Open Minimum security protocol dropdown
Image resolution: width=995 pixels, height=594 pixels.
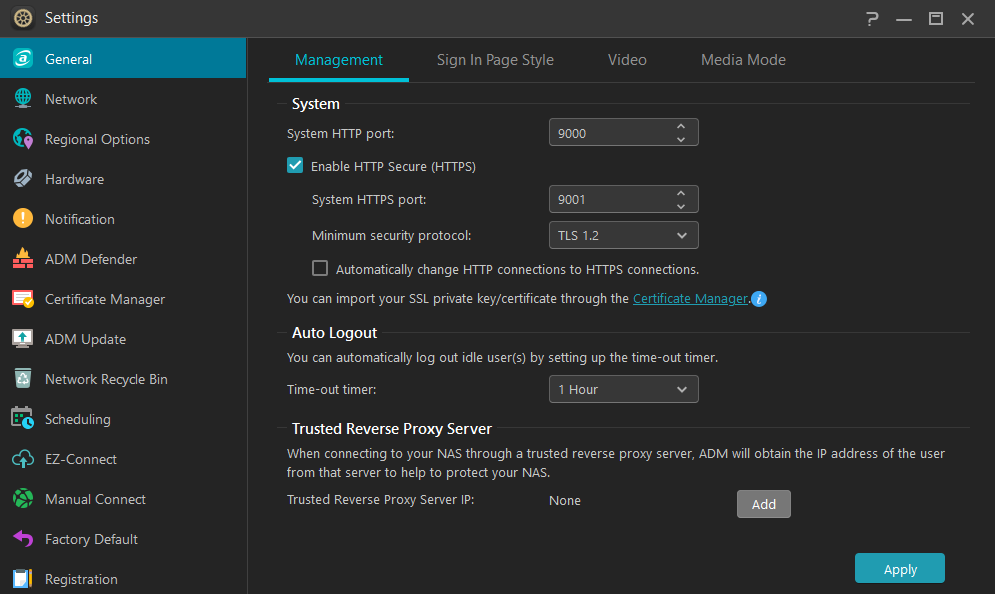tap(623, 235)
